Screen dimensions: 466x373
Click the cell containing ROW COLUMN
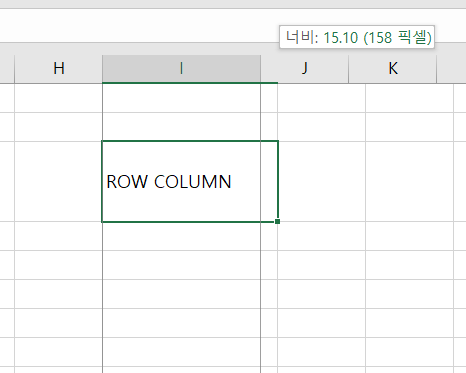[190, 181]
